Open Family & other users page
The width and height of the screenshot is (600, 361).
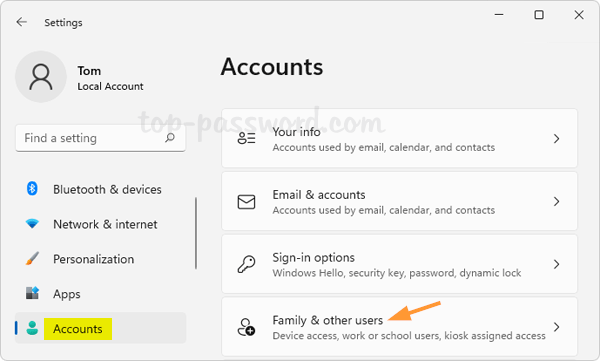click(399, 327)
